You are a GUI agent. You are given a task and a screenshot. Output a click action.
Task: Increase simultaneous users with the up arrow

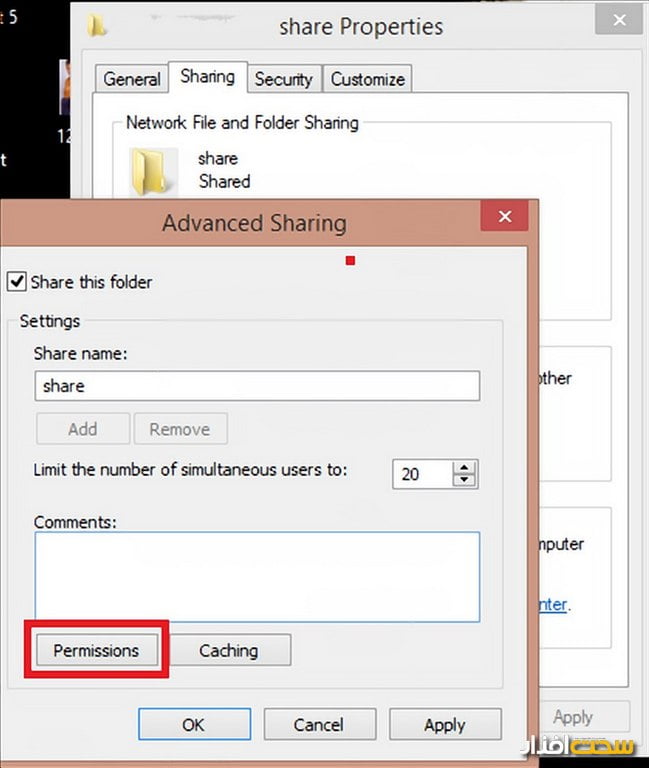point(463,468)
